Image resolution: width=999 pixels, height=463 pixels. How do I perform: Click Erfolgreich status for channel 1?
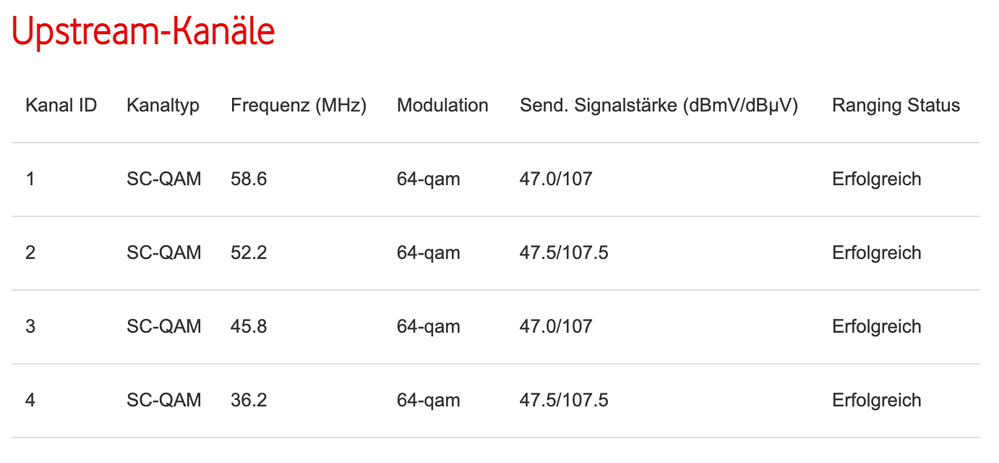pos(876,179)
